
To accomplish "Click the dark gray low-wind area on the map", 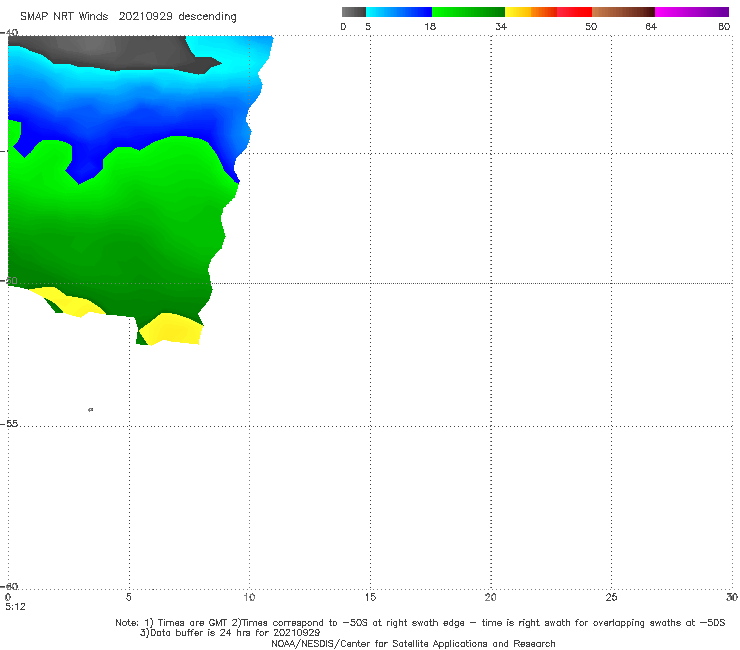I will tap(113, 52).
